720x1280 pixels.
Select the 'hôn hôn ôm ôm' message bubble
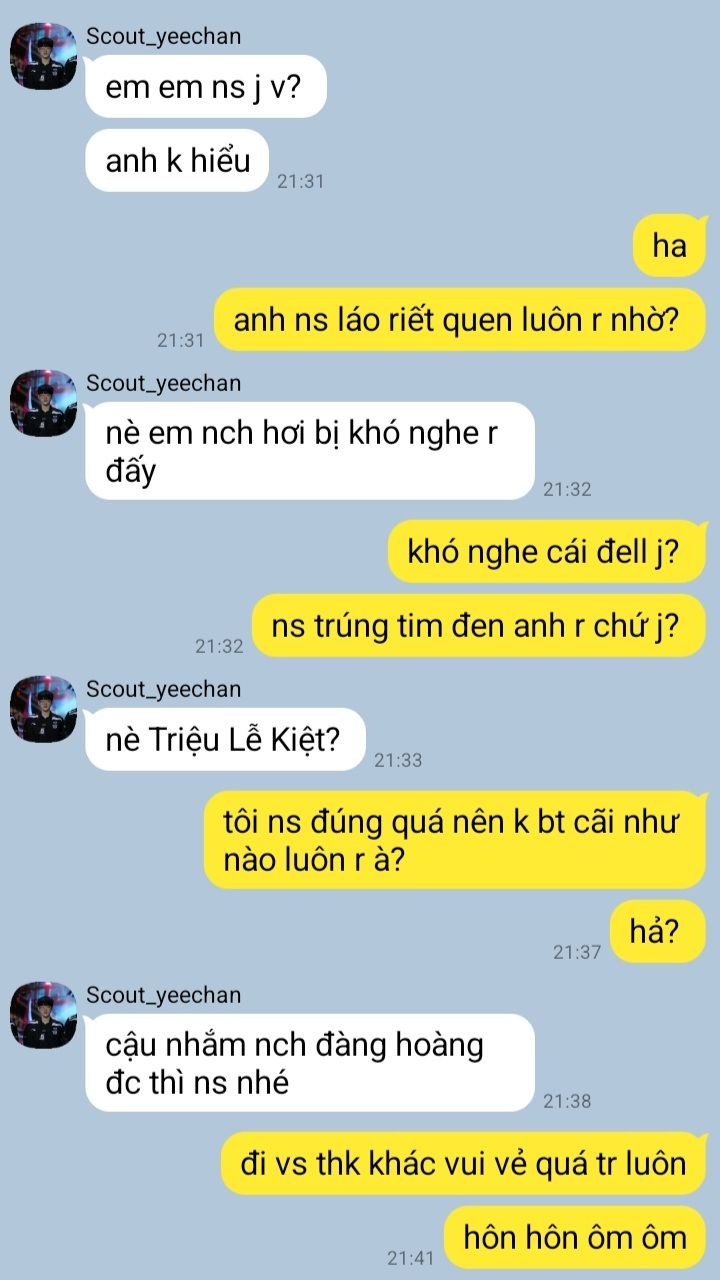coord(575,1238)
